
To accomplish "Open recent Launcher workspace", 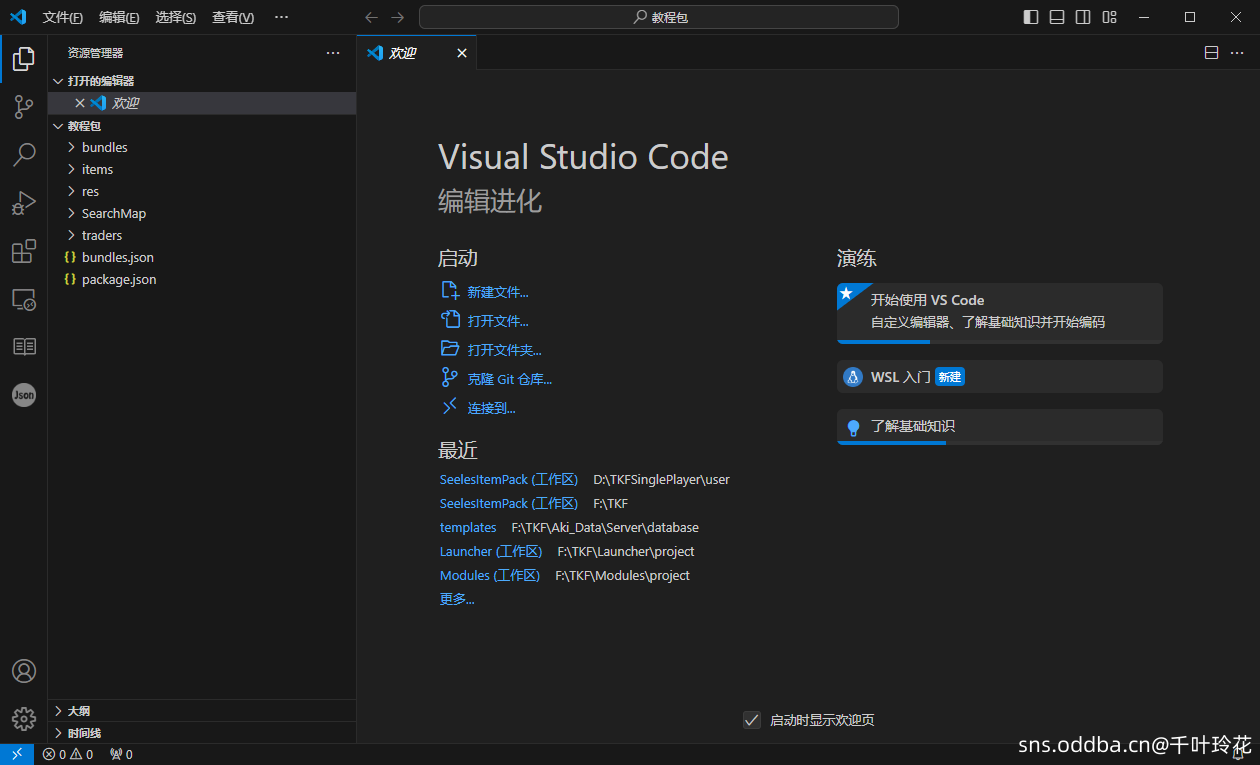I will [x=491, y=551].
